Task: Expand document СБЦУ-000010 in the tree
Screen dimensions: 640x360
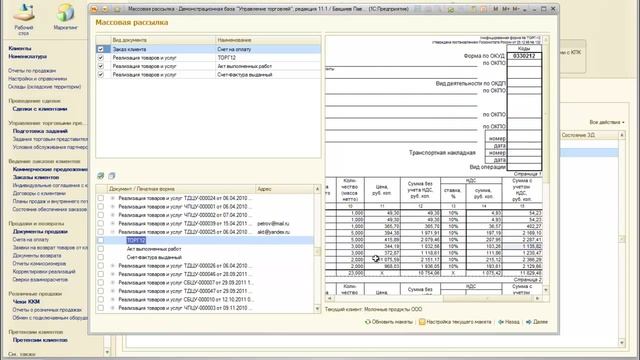Action: [112, 300]
